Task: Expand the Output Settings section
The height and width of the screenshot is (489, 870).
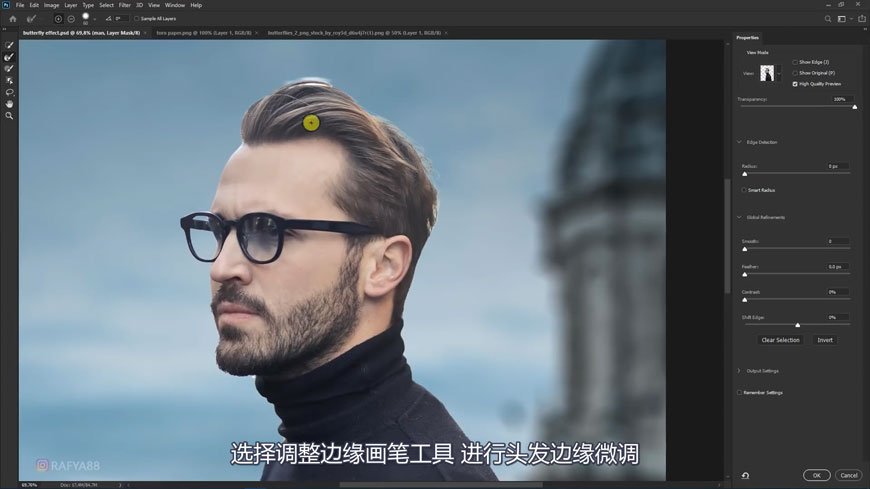Action: (740, 371)
